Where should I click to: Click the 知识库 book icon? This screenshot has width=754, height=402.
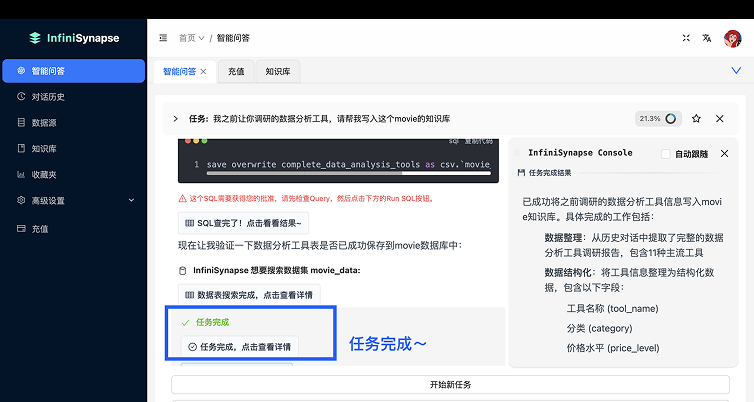point(21,148)
